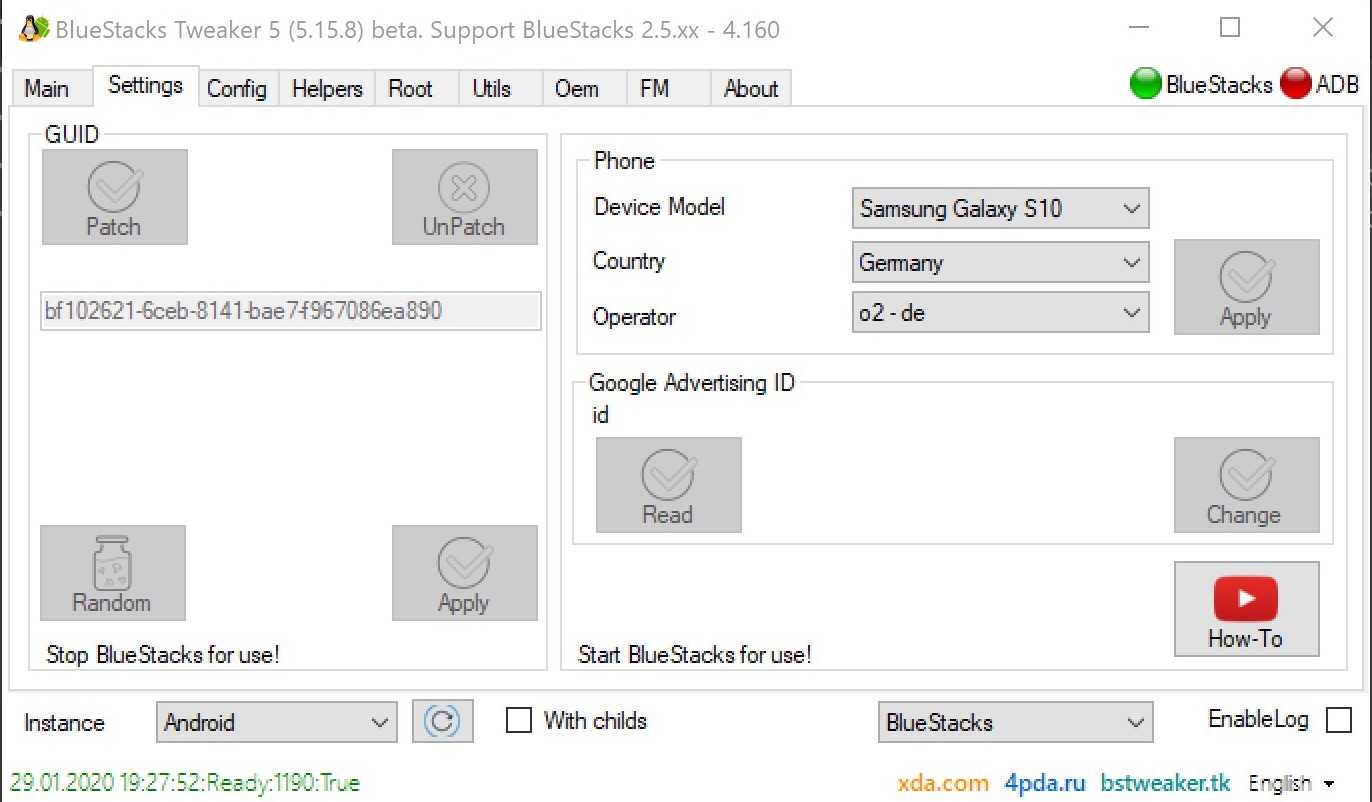Expand the Instance Android dropdown
Screen dimensions: 1372x802
pos(276,722)
